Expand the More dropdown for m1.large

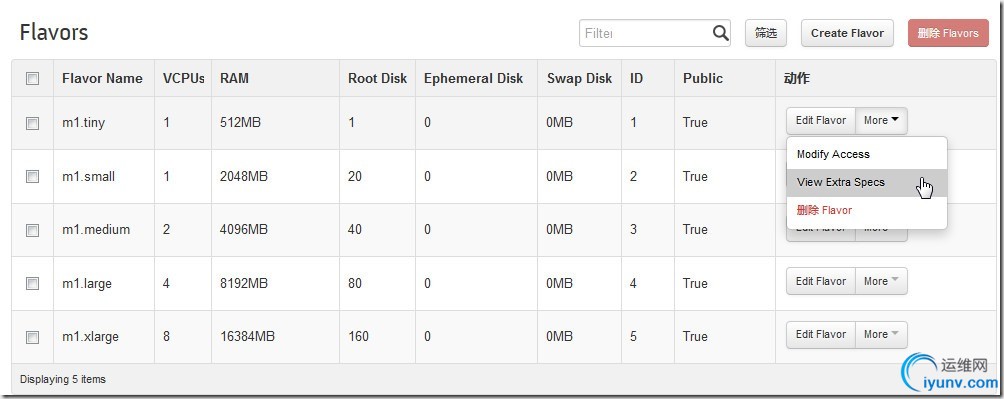point(881,281)
